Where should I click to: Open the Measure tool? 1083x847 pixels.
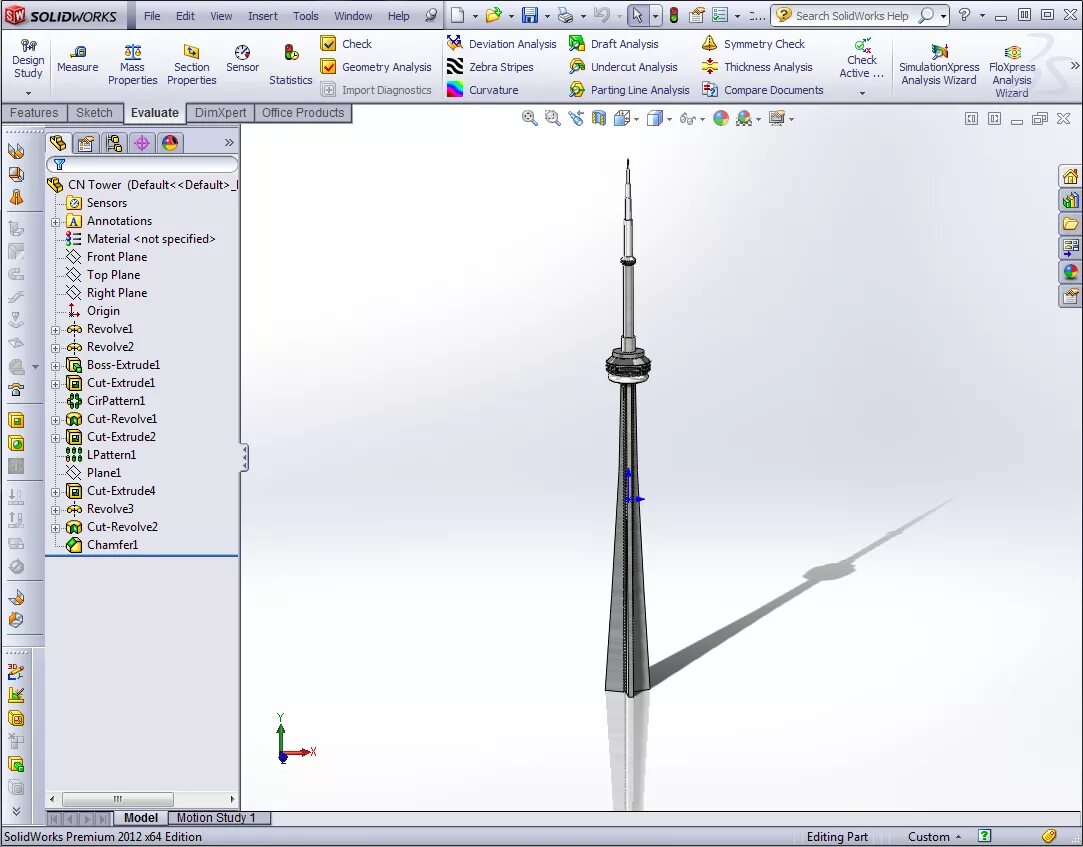77,59
